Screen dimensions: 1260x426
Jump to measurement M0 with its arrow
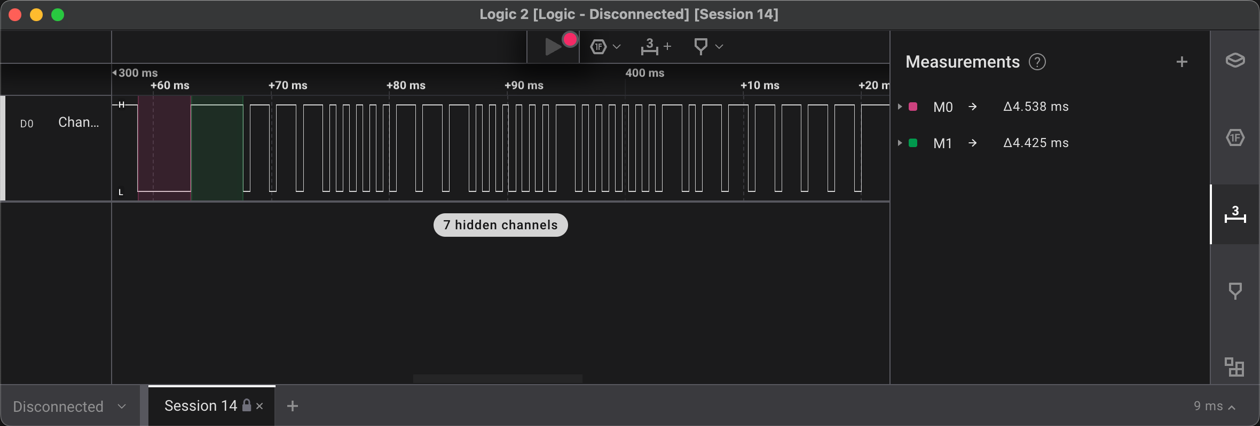pyautogui.click(x=972, y=107)
